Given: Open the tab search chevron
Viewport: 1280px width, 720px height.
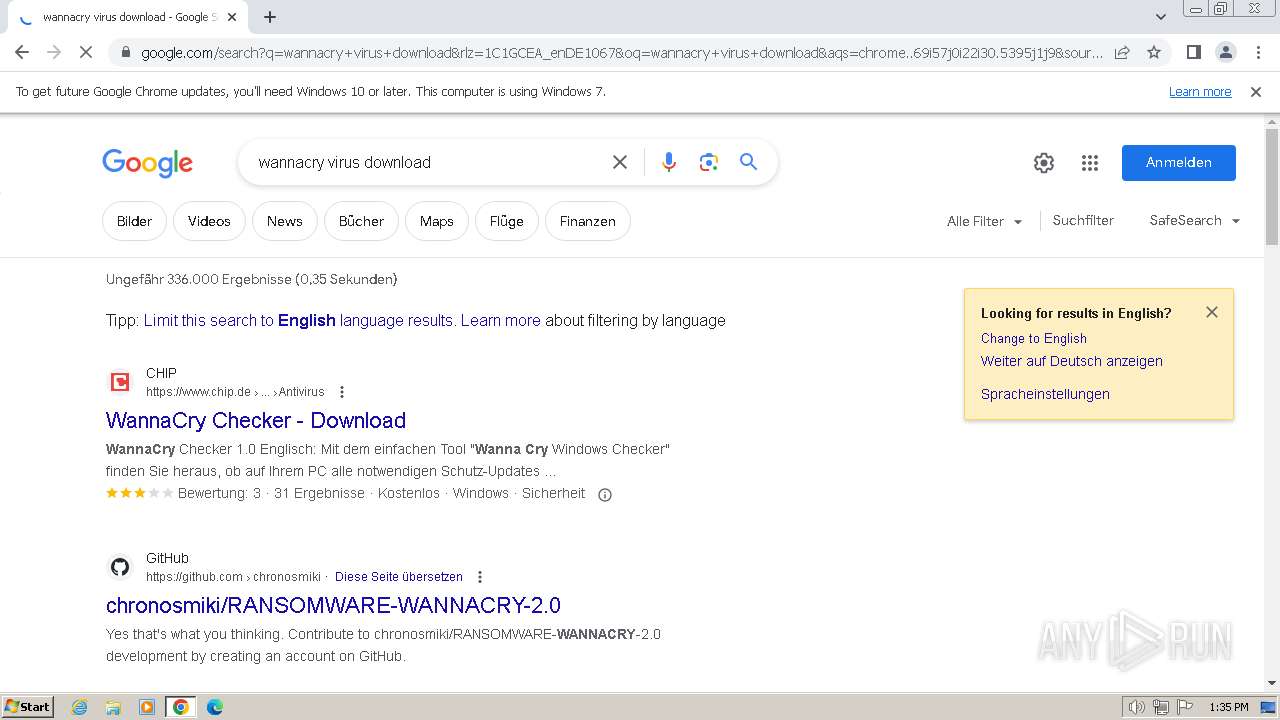Looking at the screenshot, I should coord(1161,16).
